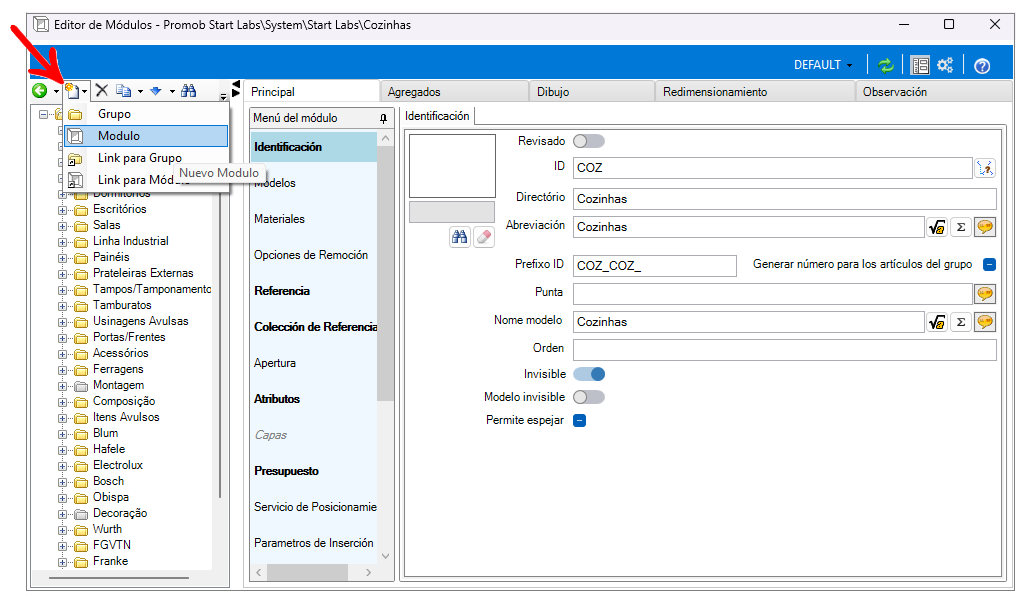This screenshot has height=598, width=1022.
Task: Expand the Escritórios folder in tree
Action: tap(63, 210)
